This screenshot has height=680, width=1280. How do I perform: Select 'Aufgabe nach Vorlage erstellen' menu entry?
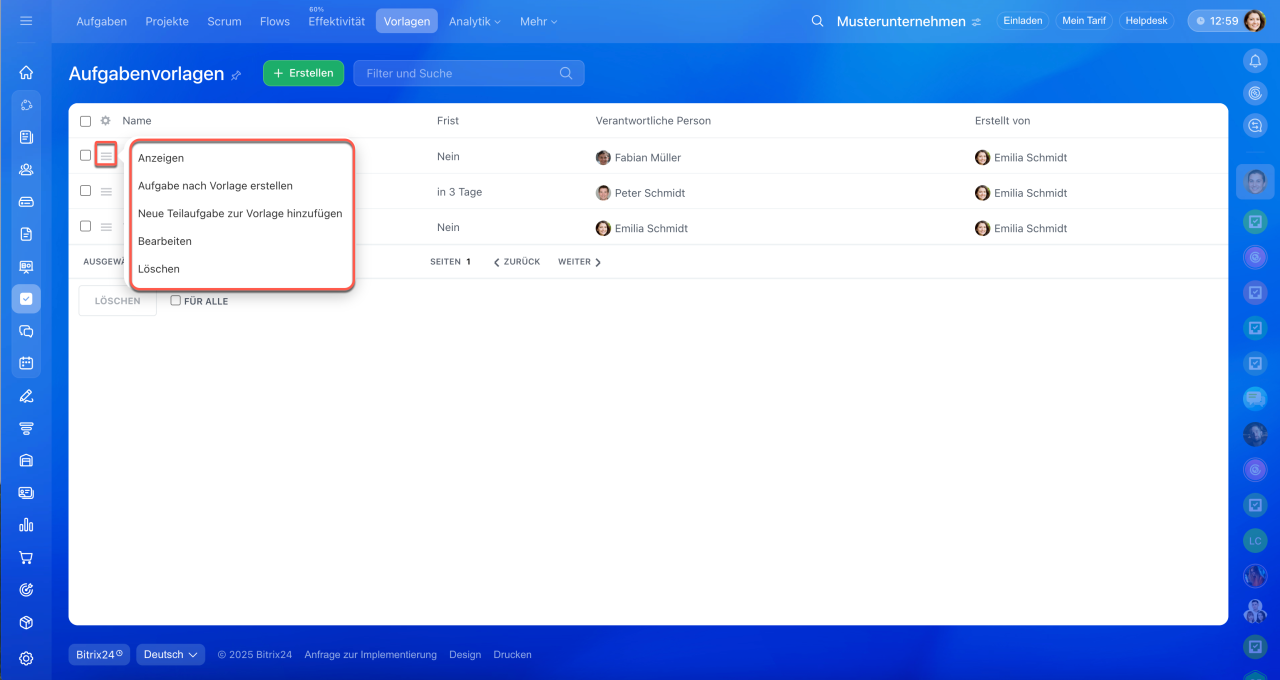(x=215, y=186)
